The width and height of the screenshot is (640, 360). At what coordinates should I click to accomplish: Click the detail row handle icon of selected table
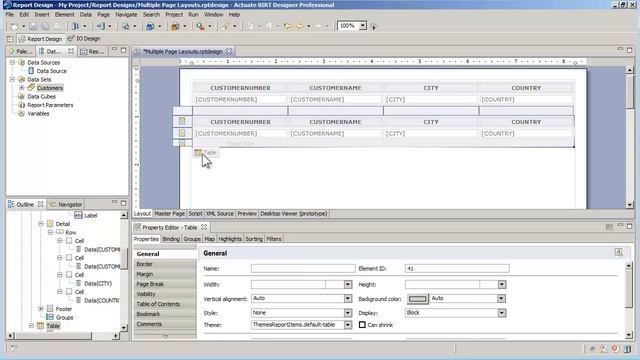click(x=182, y=133)
